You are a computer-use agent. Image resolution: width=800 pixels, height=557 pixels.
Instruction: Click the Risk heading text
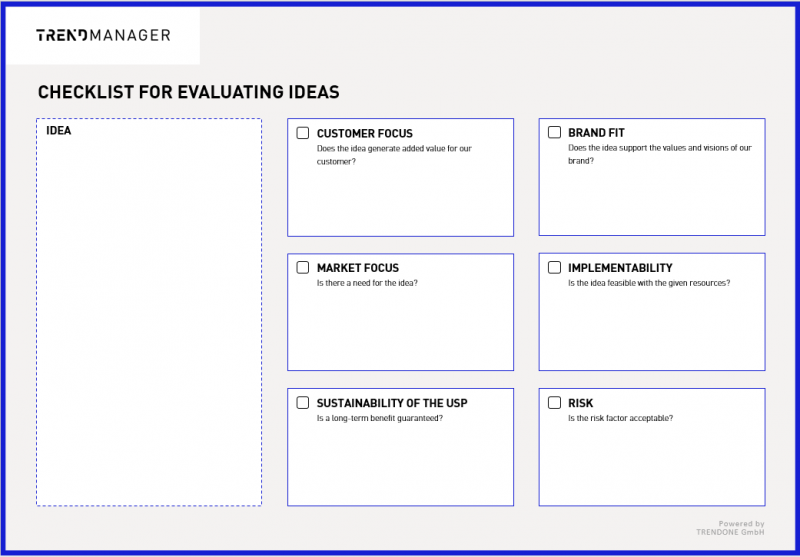pos(580,403)
